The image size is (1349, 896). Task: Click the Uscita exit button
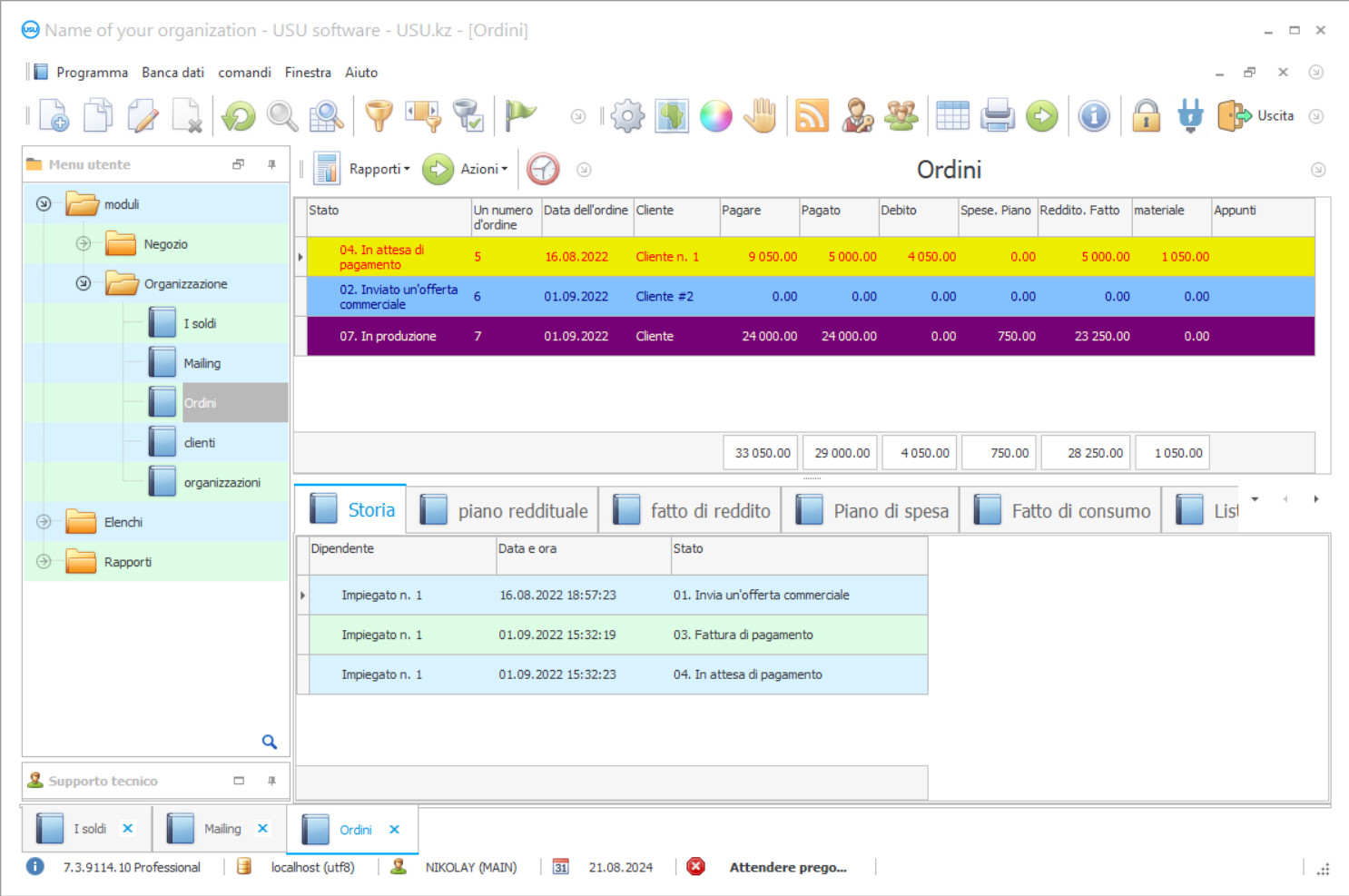click(x=1258, y=116)
